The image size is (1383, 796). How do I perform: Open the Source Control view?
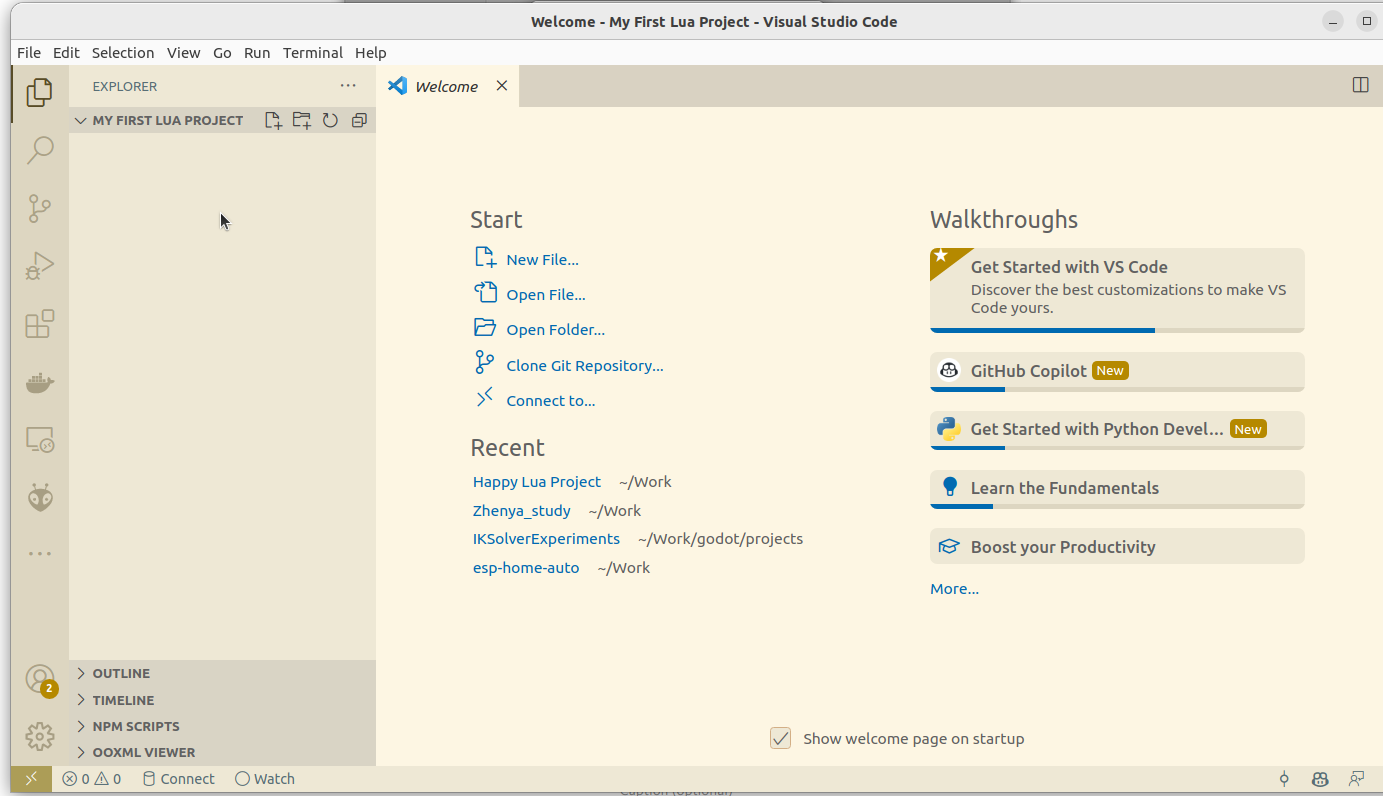[x=40, y=208]
